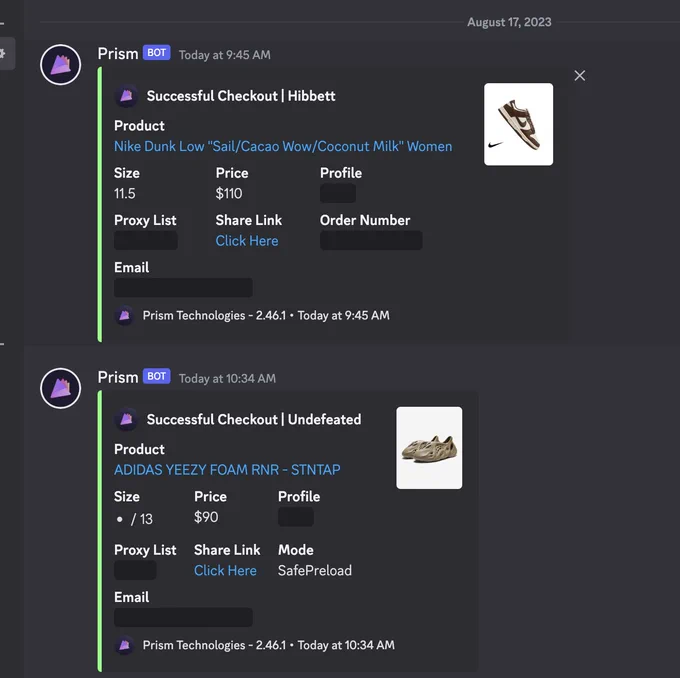Click the 'SafePreload' mode value
This screenshot has width=680, height=678.
(x=315, y=570)
